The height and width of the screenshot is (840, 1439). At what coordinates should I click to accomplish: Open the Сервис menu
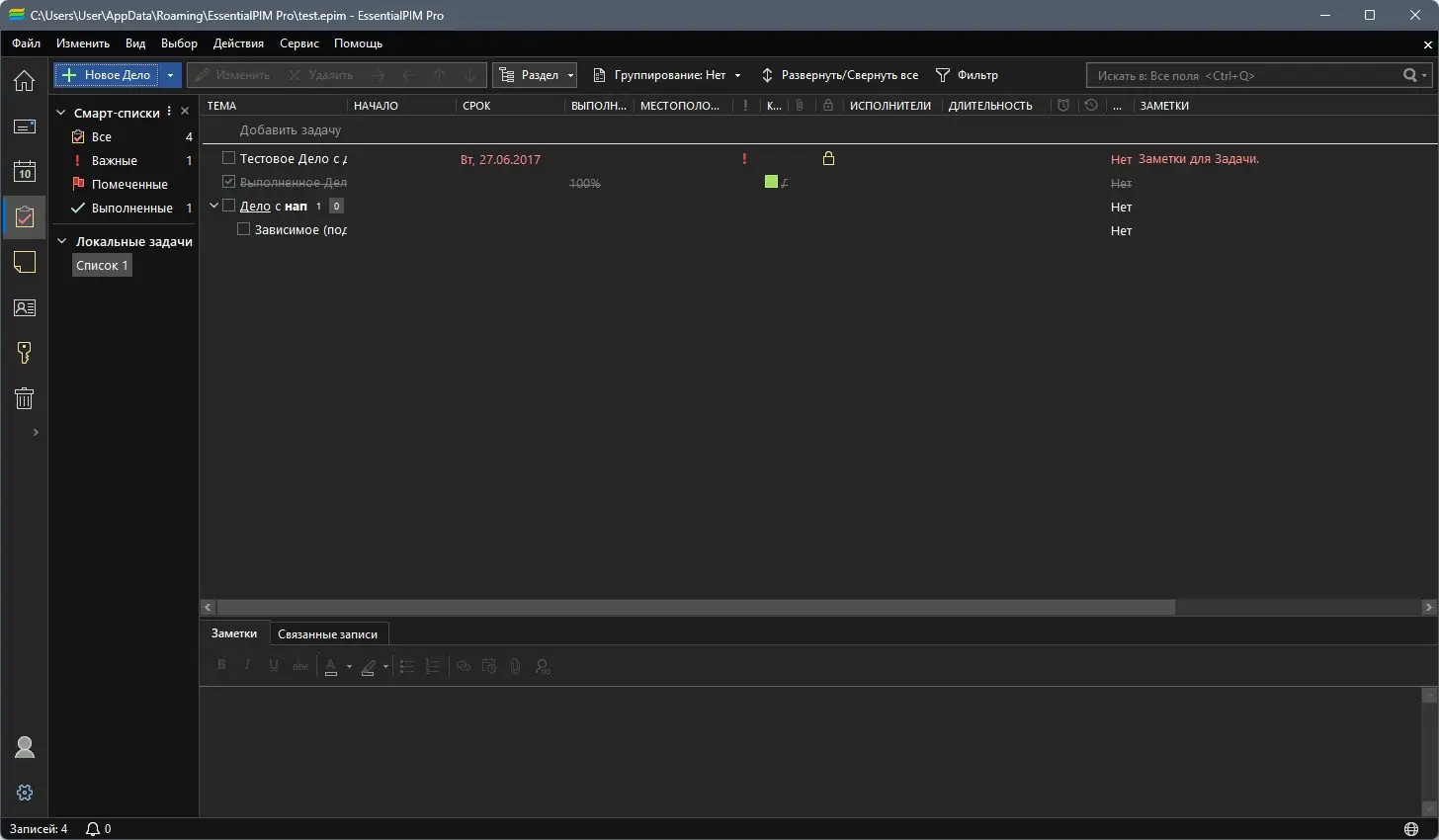tap(299, 43)
